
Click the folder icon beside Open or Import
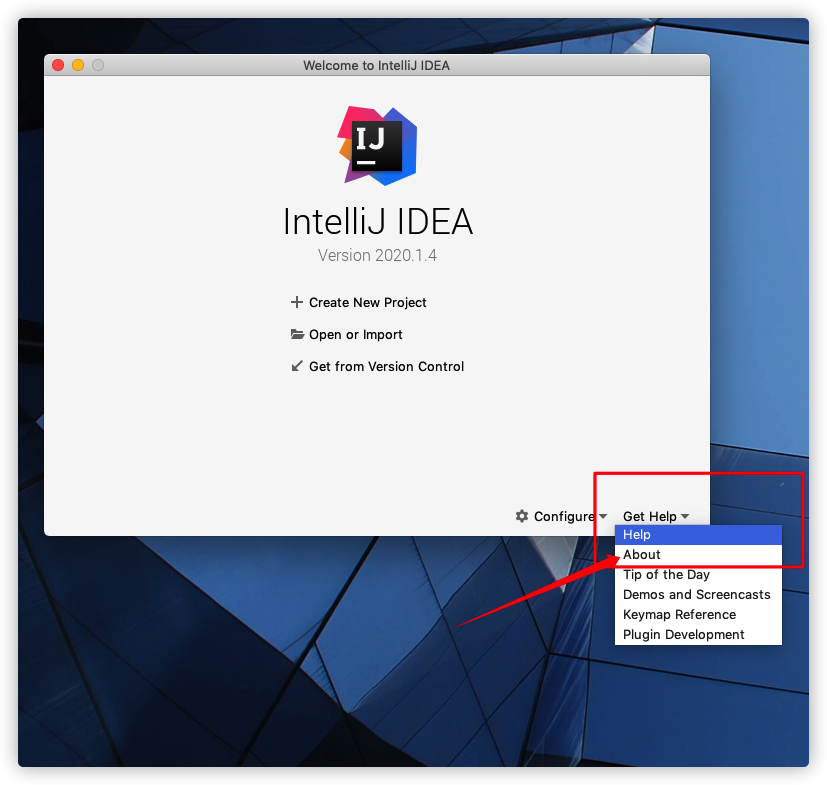[x=297, y=335]
